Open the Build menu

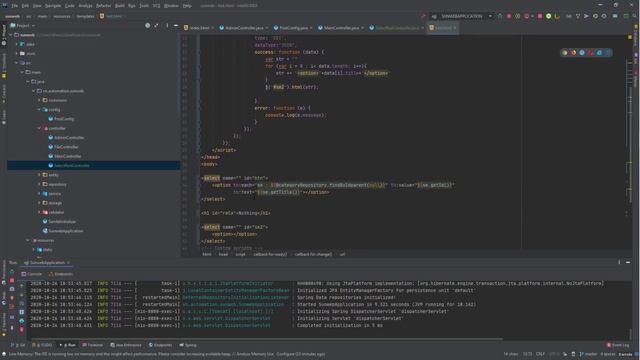click(x=120, y=6)
